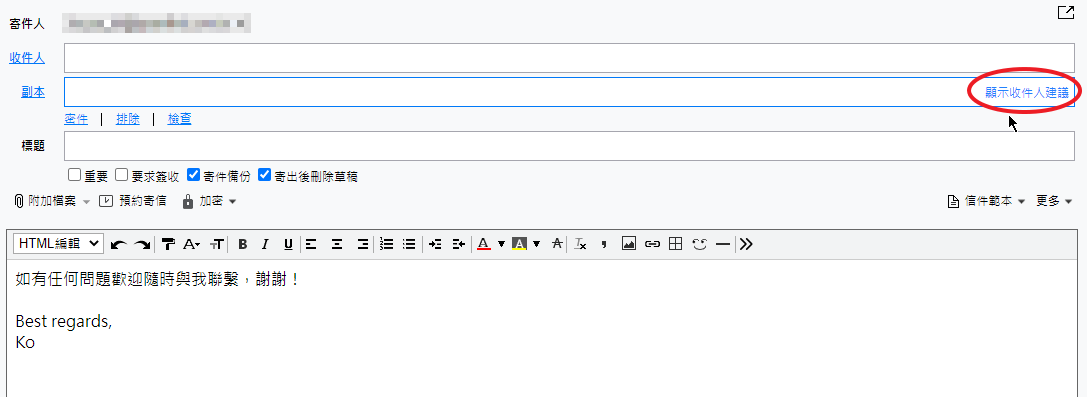Toggle strikethrough formatting
1087x397 pixels.
point(557,244)
